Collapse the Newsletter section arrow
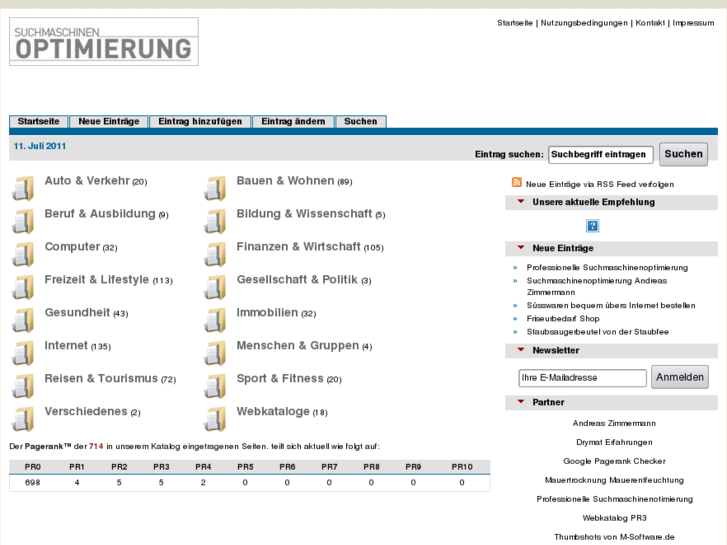Image resolution: width=727 pixels, height=545 pixels. 521,350
